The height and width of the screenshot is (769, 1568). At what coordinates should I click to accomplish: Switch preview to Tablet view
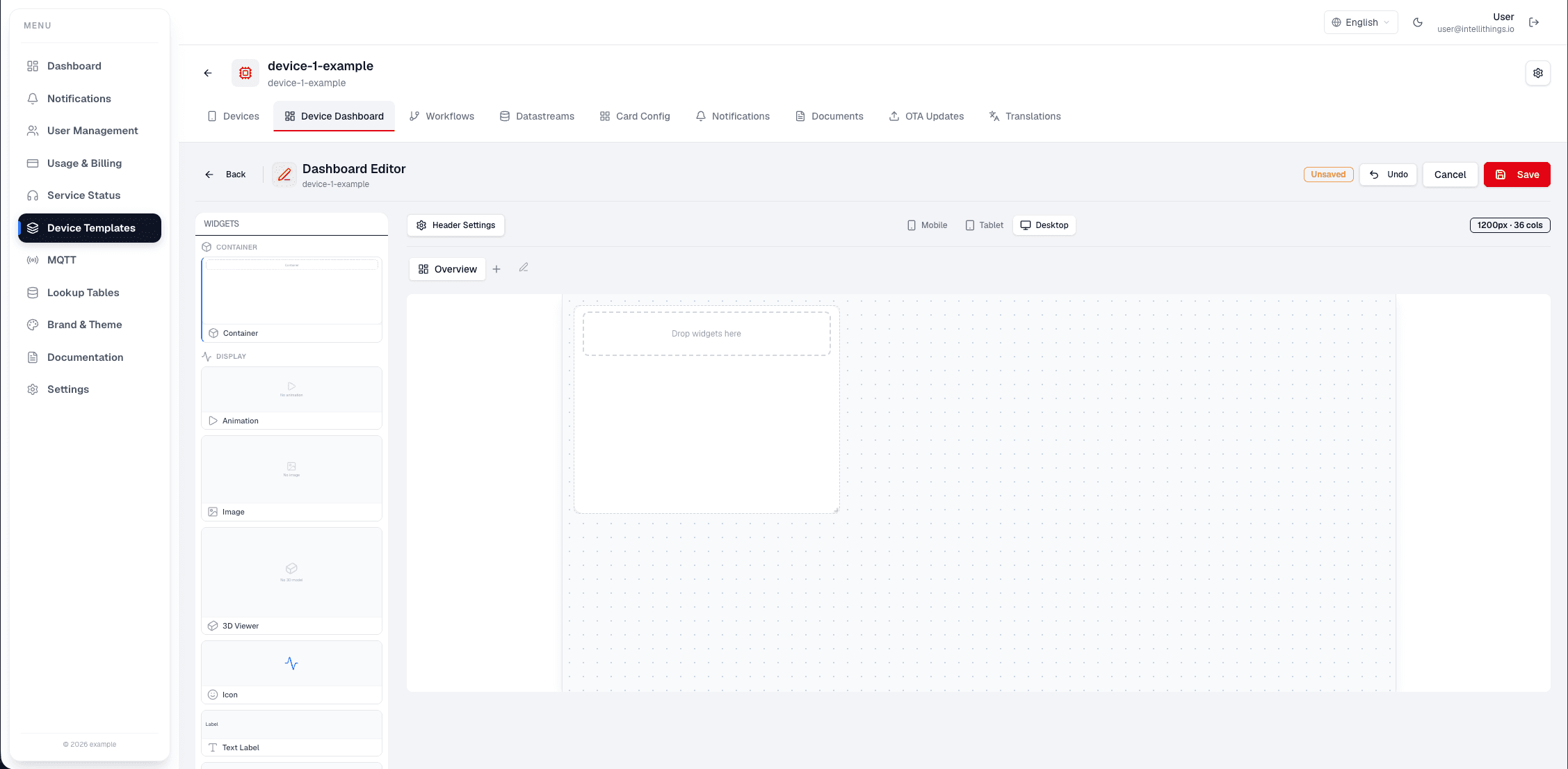(985, 225)
